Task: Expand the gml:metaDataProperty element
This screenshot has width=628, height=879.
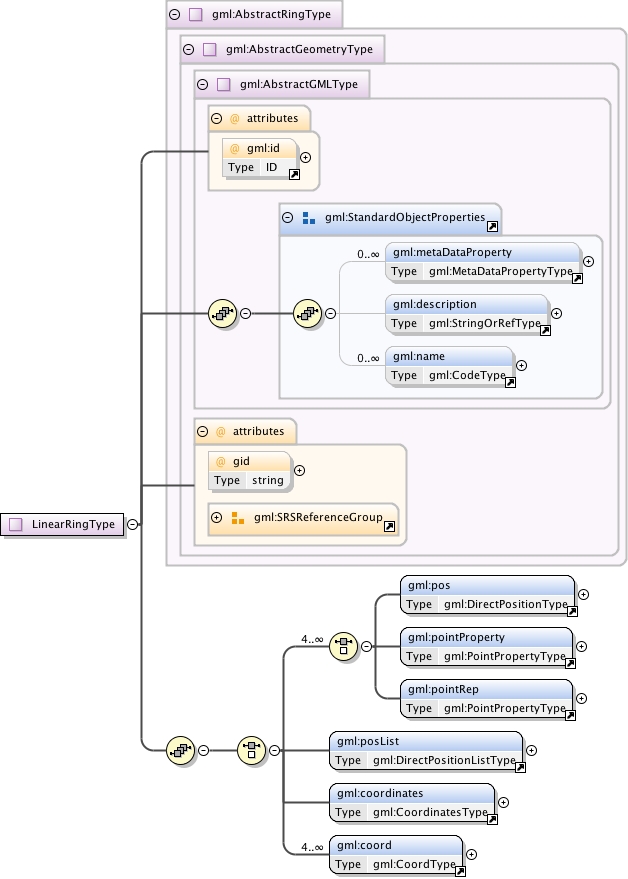Action: click(x=588, y=261)
